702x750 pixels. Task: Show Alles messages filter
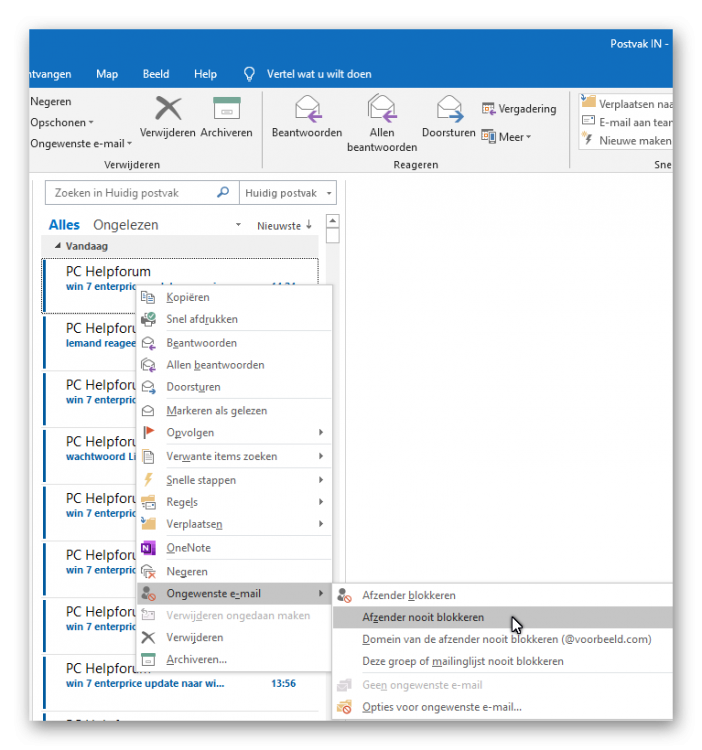coord(64,225)
